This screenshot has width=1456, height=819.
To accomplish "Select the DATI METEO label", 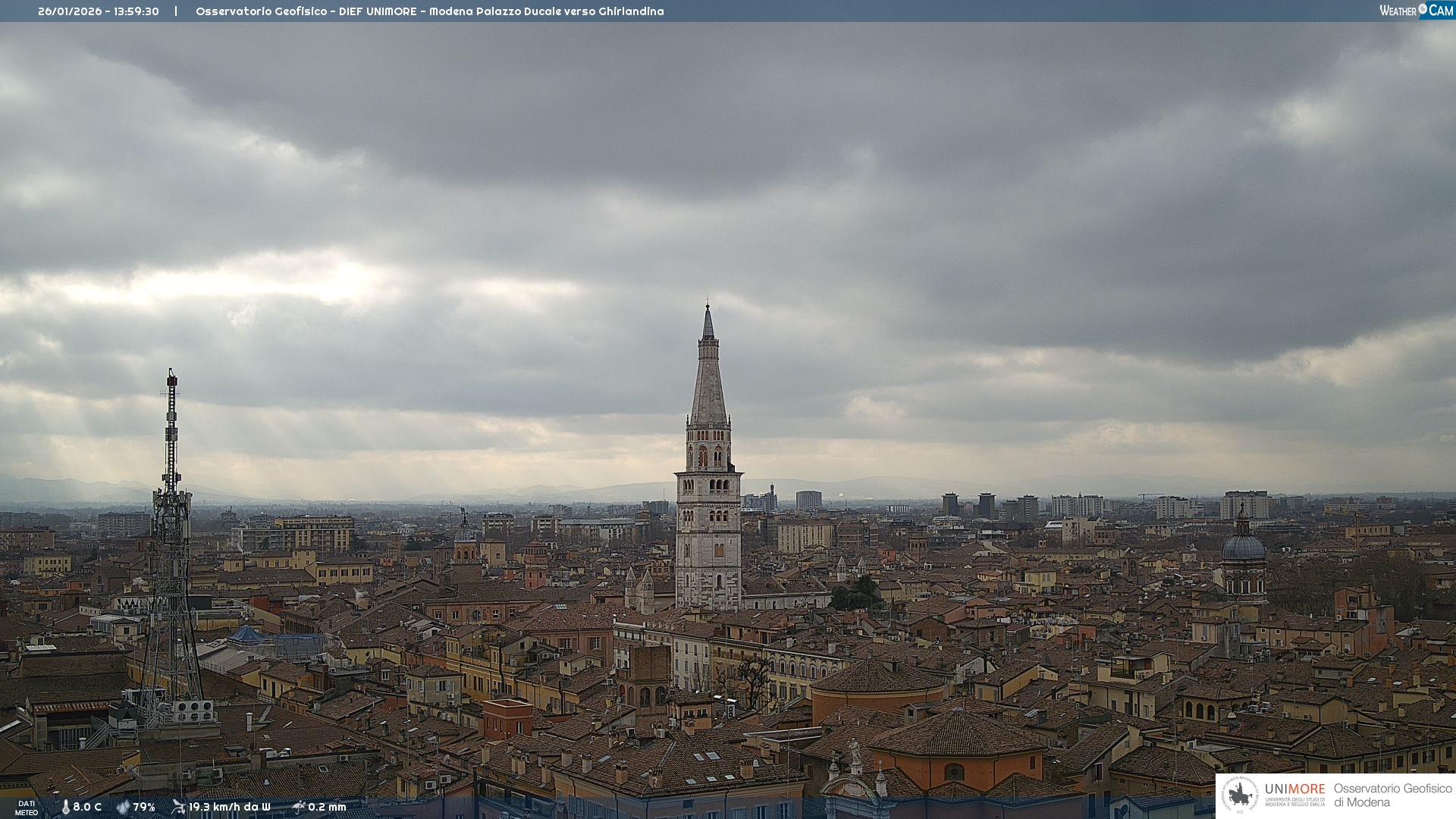I will [27, 808].
